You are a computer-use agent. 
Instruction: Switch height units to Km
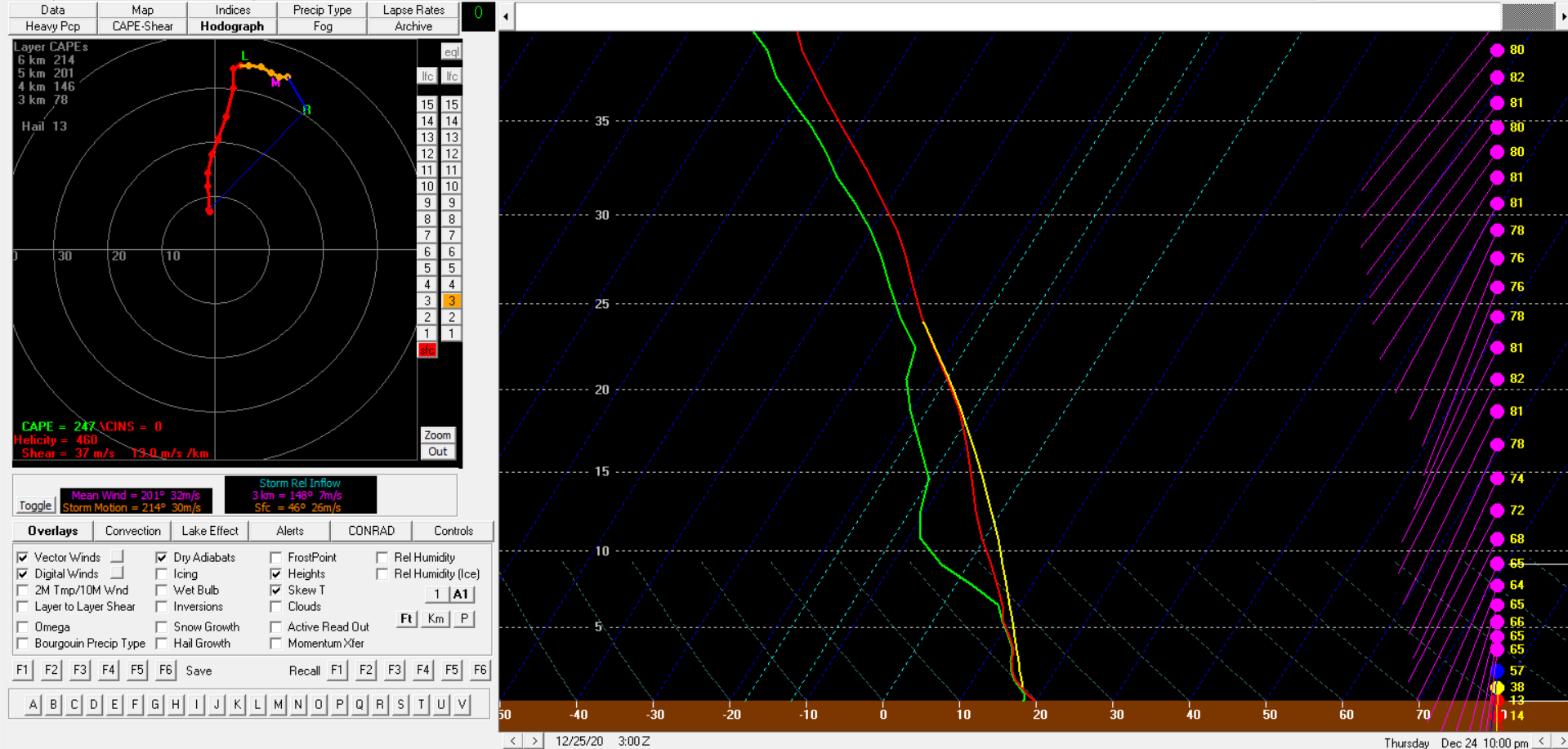[436, 618]
